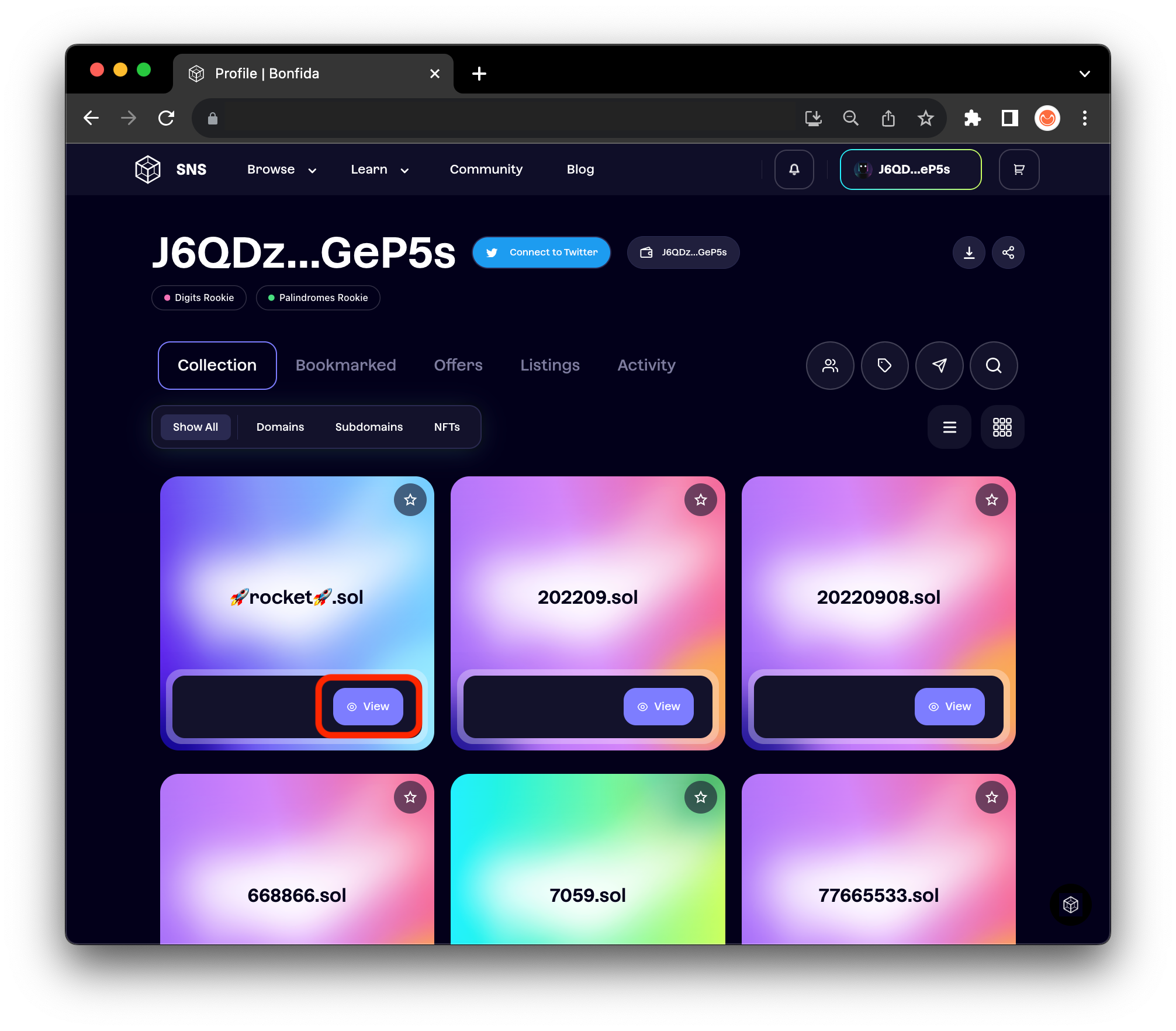Click the download profile icon

click(969, 252)
